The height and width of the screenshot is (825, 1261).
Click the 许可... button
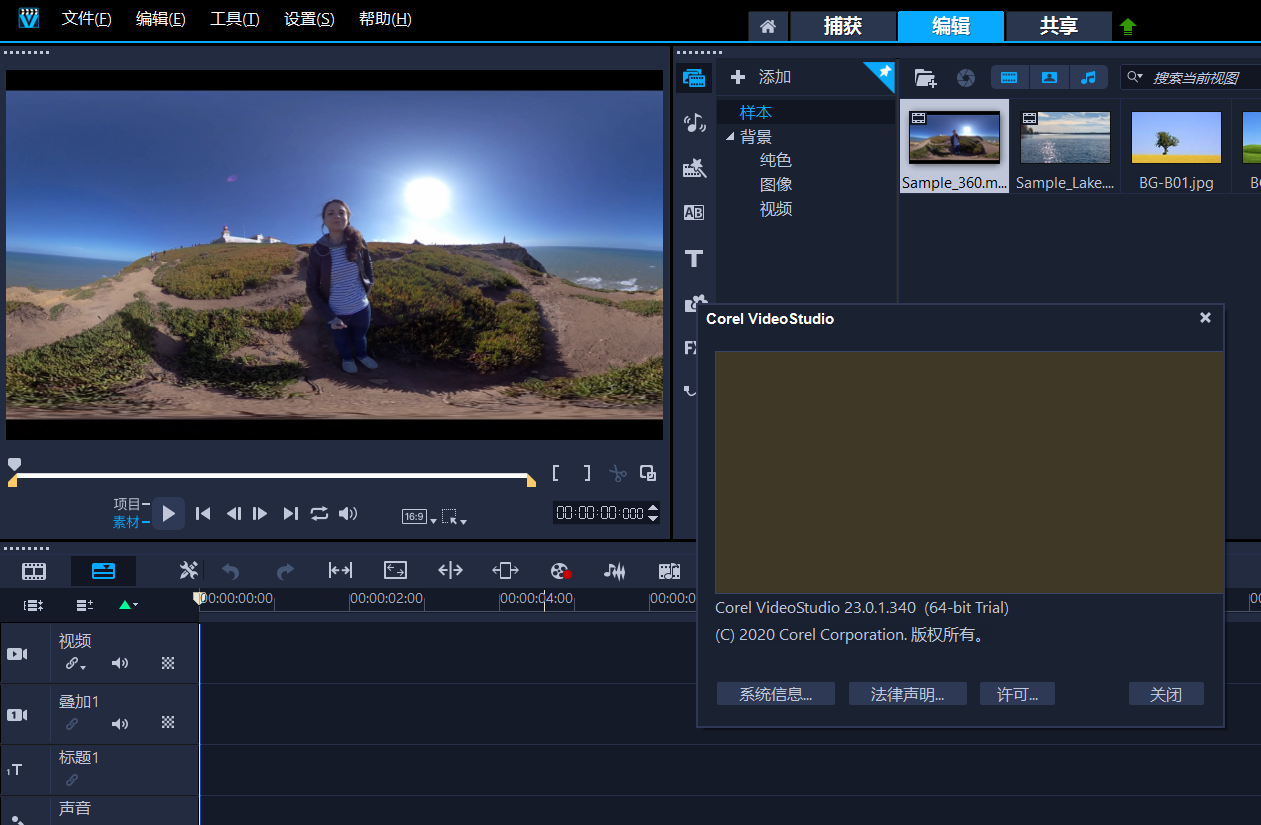[1017, 694]
